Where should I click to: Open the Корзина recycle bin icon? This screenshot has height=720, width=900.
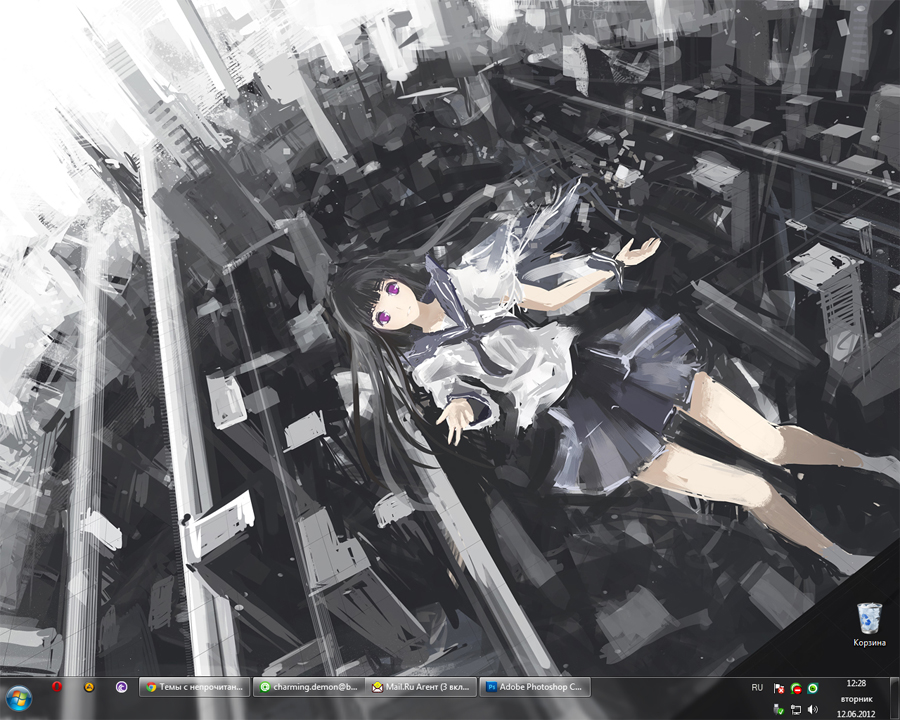(869, 624)
